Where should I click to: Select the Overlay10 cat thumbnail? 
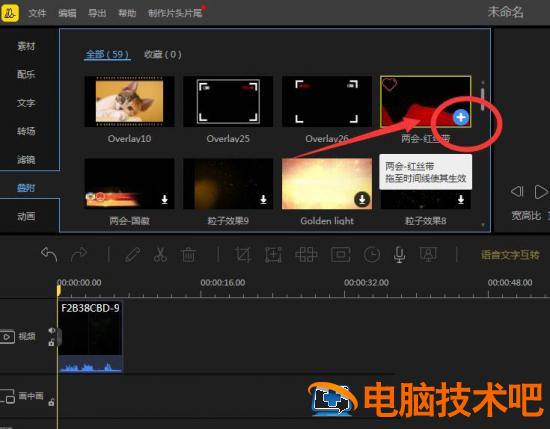(129, 101)
